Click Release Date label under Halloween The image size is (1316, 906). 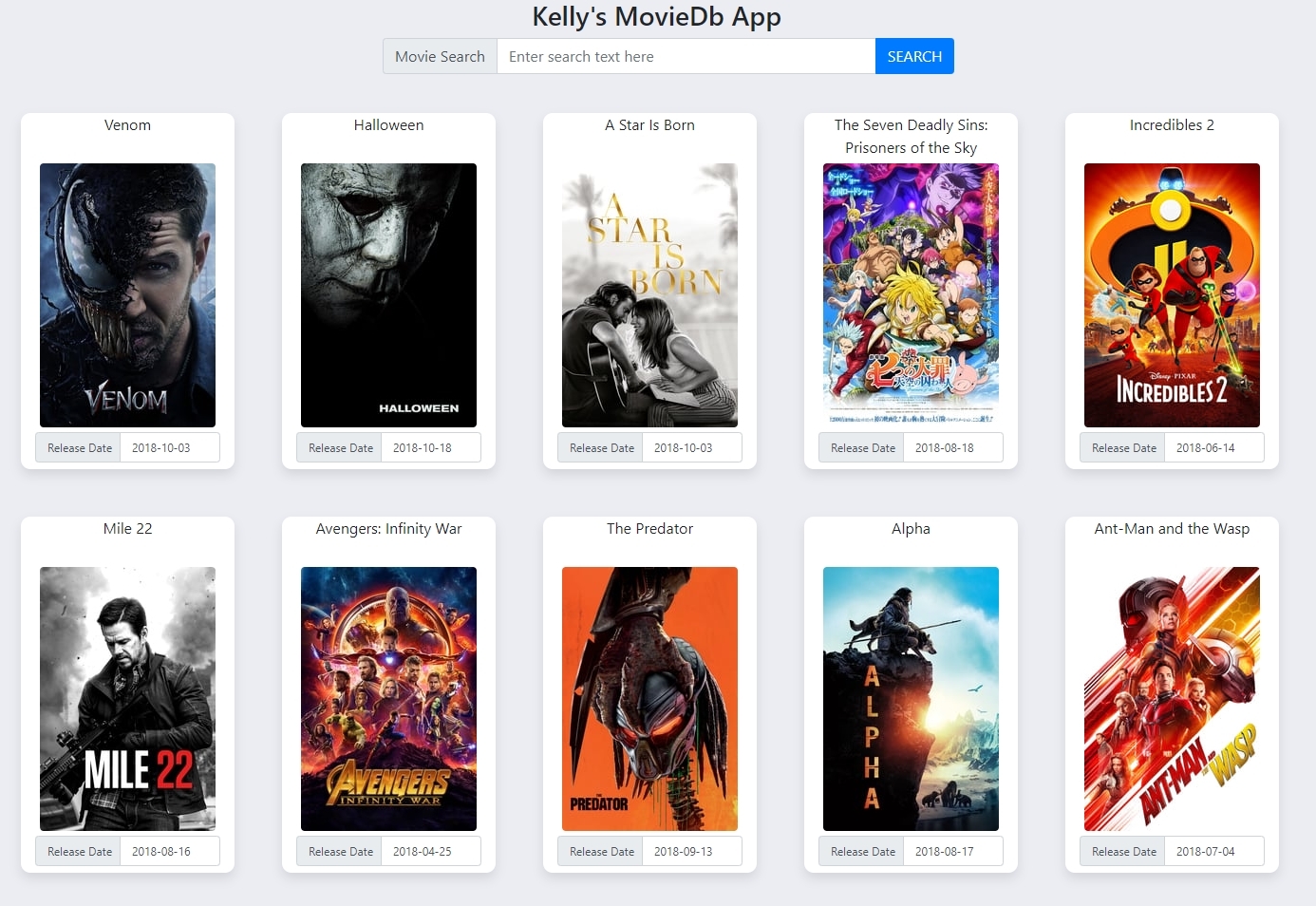(x=340, y=447)
